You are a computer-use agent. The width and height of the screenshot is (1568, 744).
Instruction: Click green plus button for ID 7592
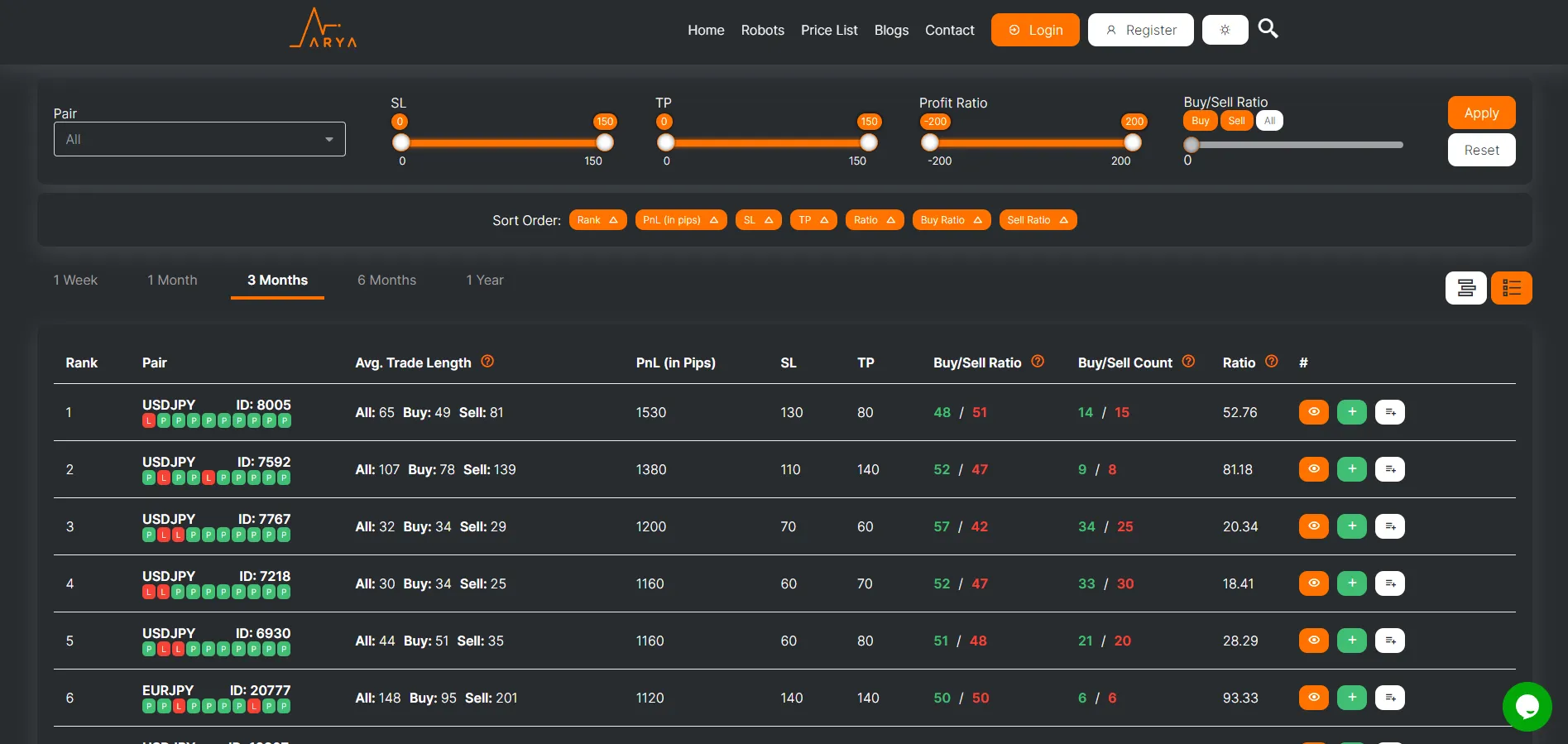coord(1351,469)
